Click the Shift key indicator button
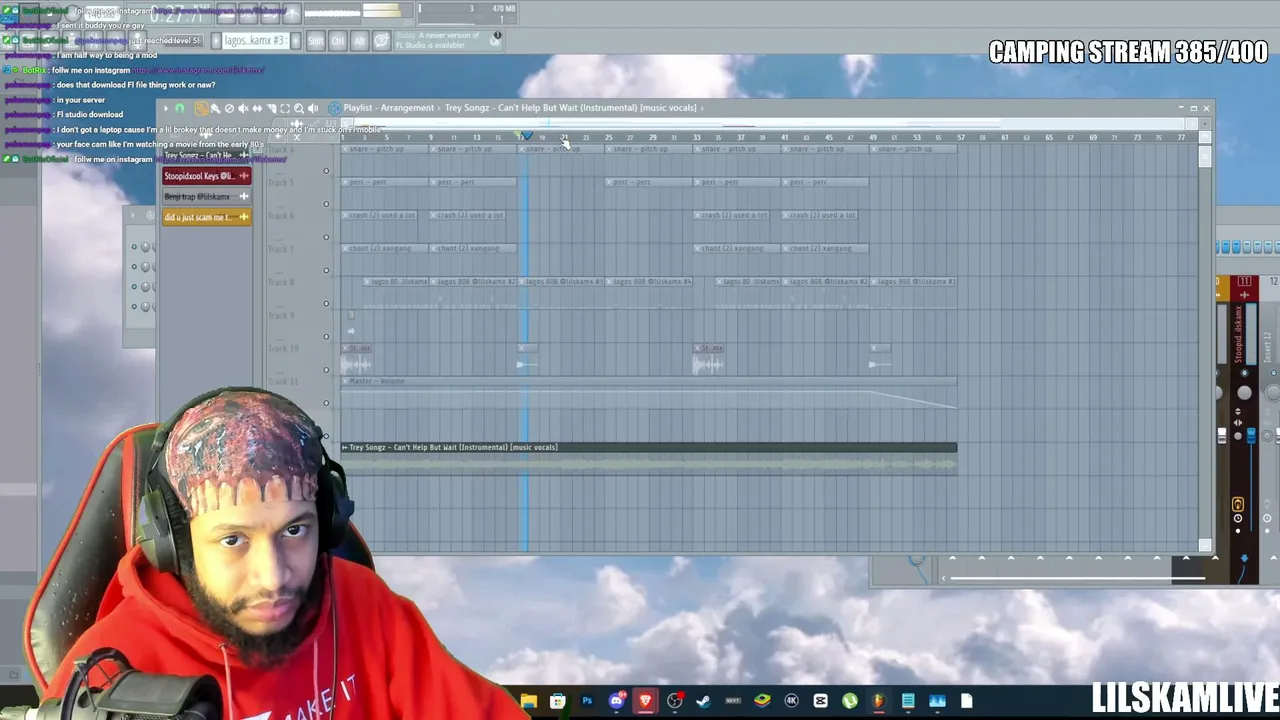 316,41
